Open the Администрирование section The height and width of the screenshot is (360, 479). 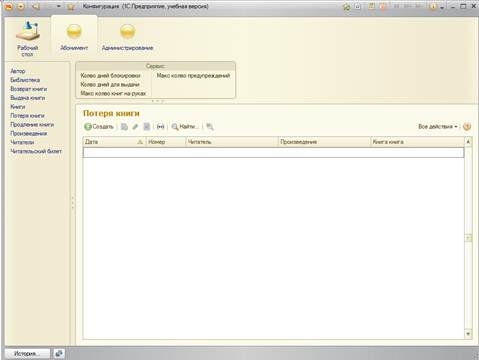(127, 38)
